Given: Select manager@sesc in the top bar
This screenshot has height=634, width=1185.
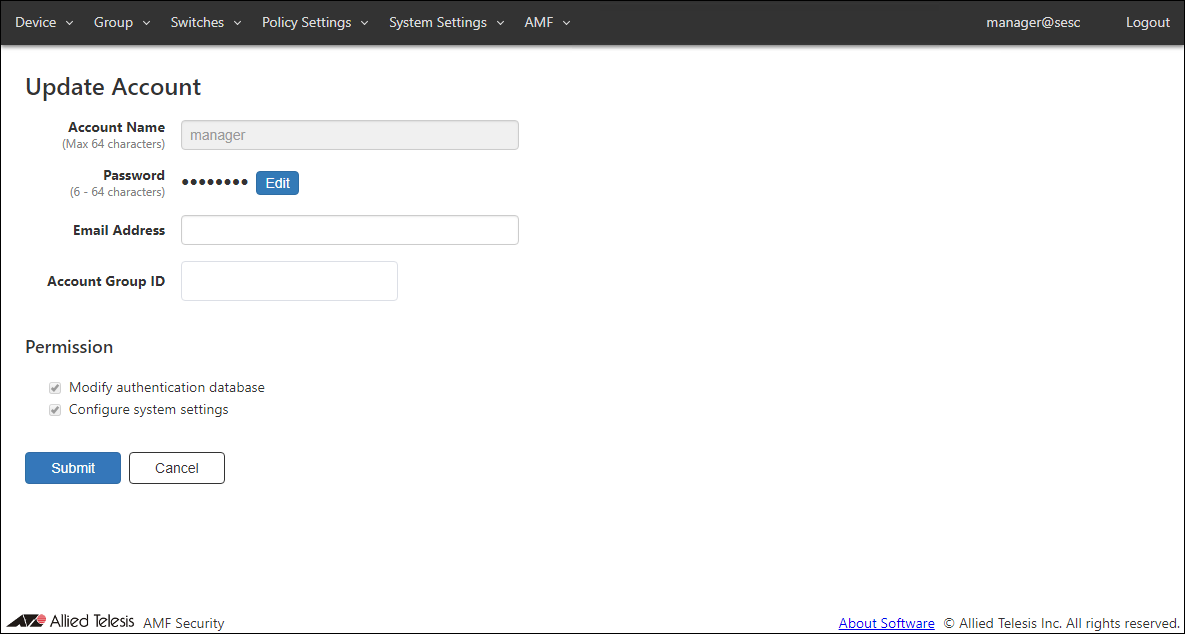Looking at the screenshot, I should pos(1033,22).
